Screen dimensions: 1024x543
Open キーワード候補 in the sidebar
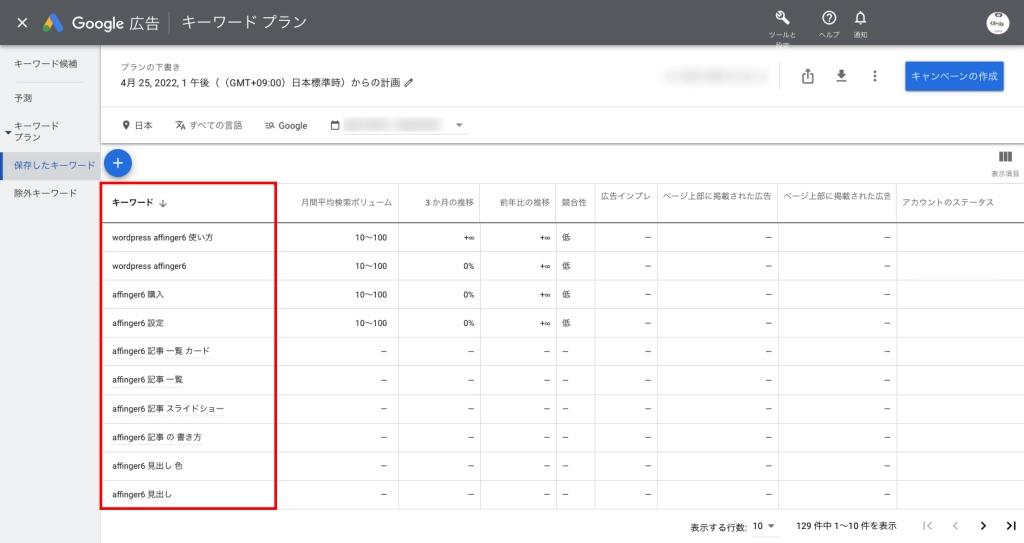tap(46, 63)
